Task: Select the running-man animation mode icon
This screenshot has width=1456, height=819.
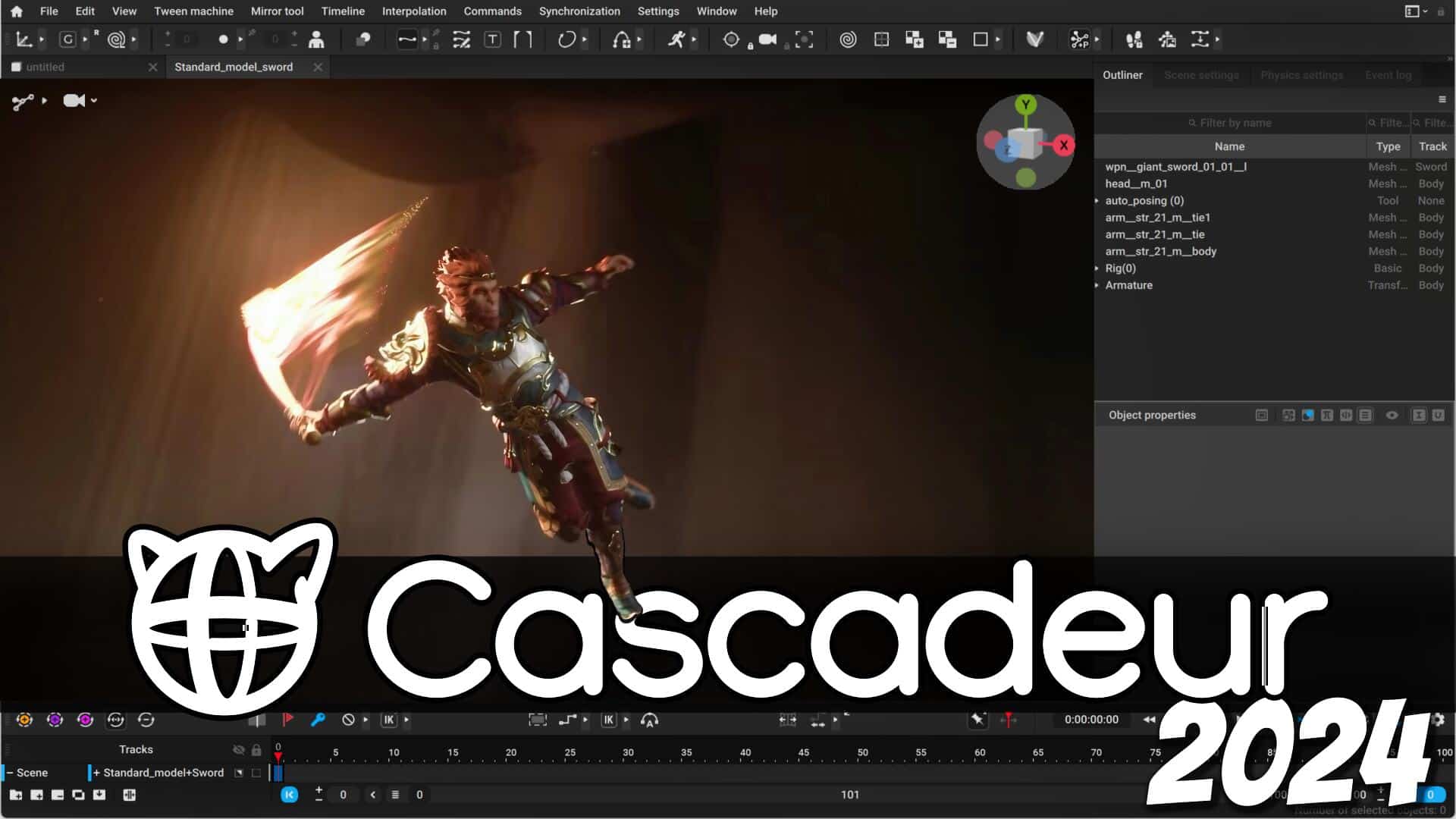Action: point(678,39)
